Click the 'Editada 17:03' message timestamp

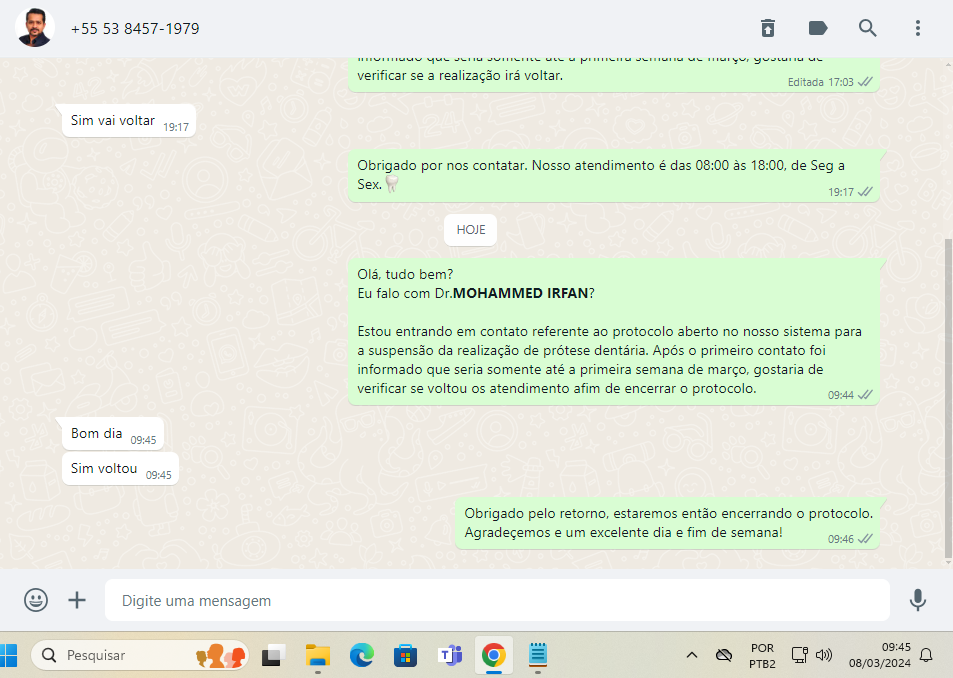coord(821,82)
